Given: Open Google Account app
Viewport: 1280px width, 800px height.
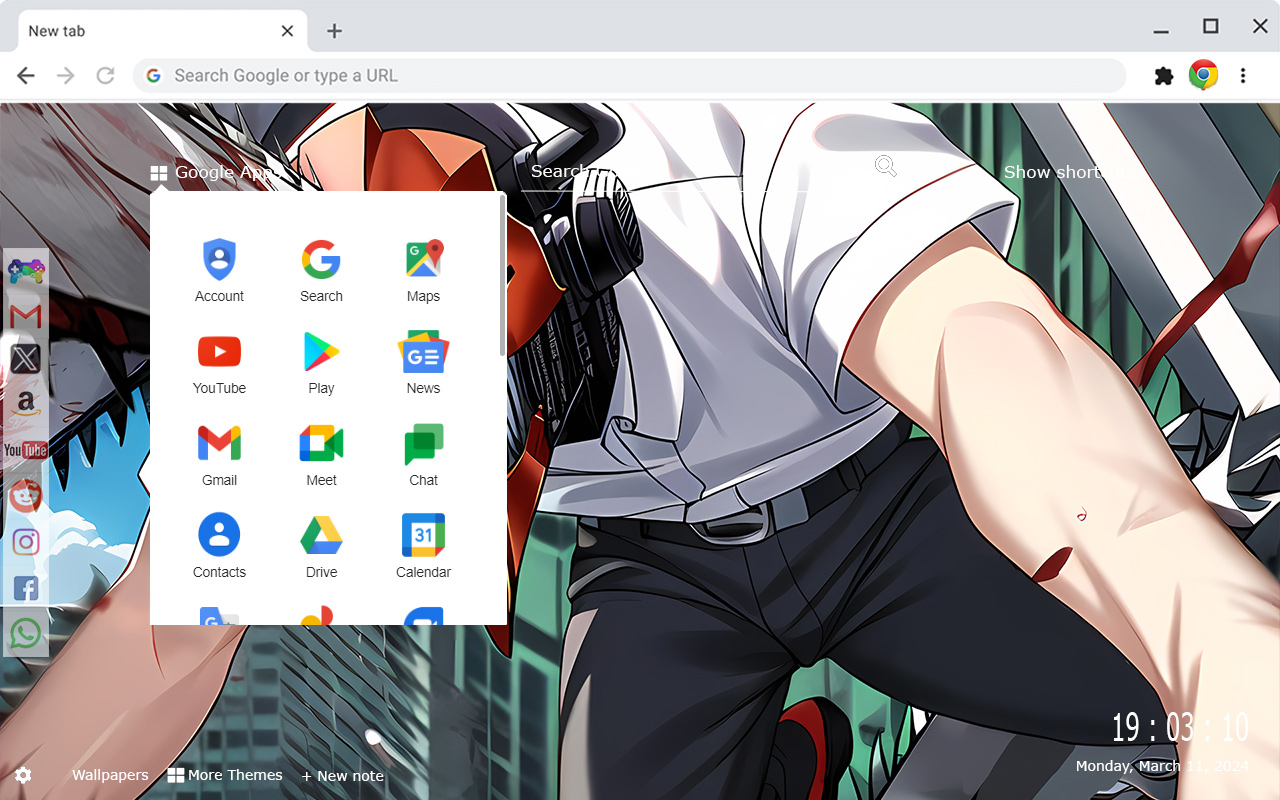Looking at the screenshot, I should pos(219,271).
